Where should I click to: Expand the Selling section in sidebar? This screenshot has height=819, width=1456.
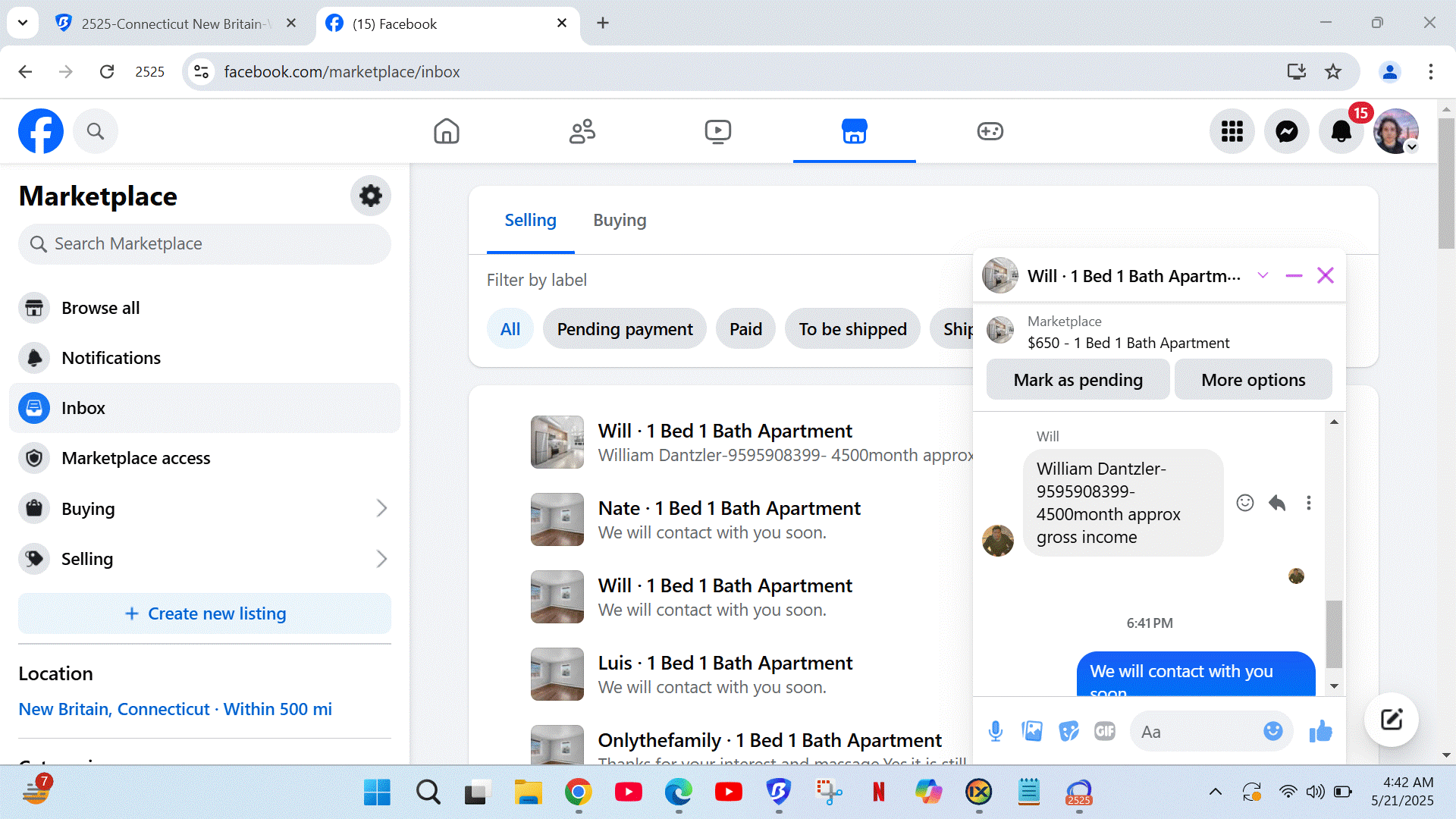(x=381, y=559)
